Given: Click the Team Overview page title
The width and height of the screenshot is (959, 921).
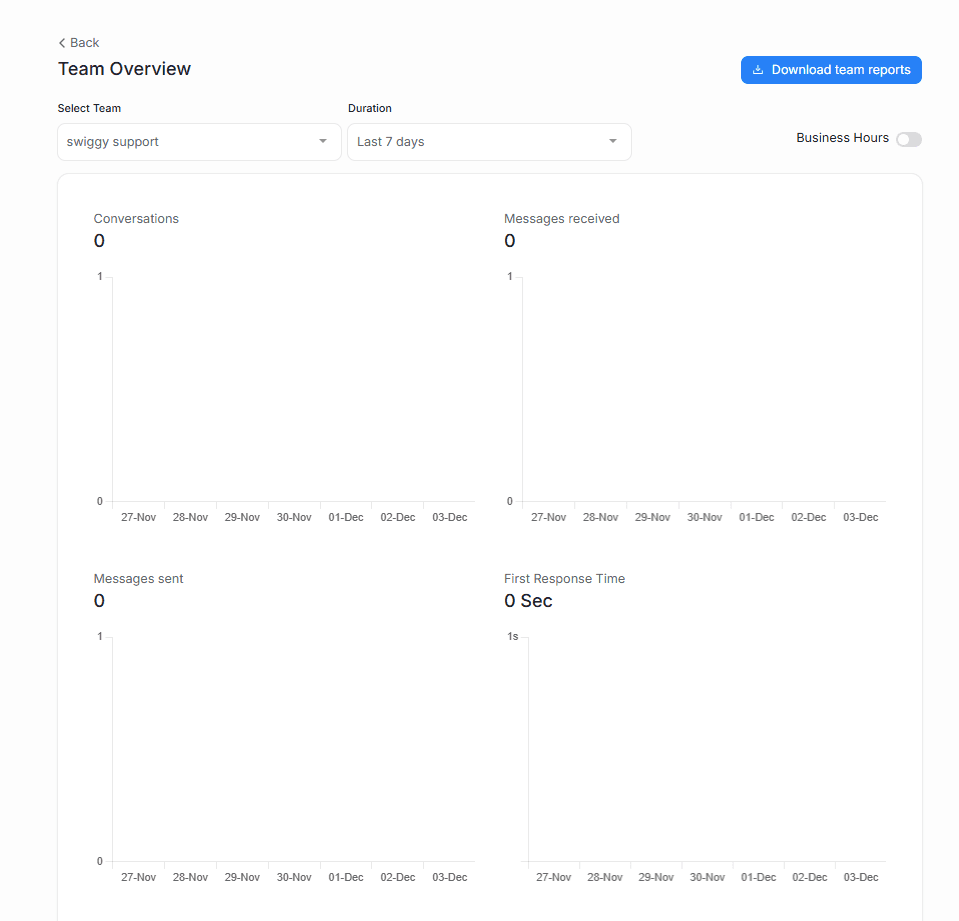Looking at the screenshot, I should coord(124,68).
